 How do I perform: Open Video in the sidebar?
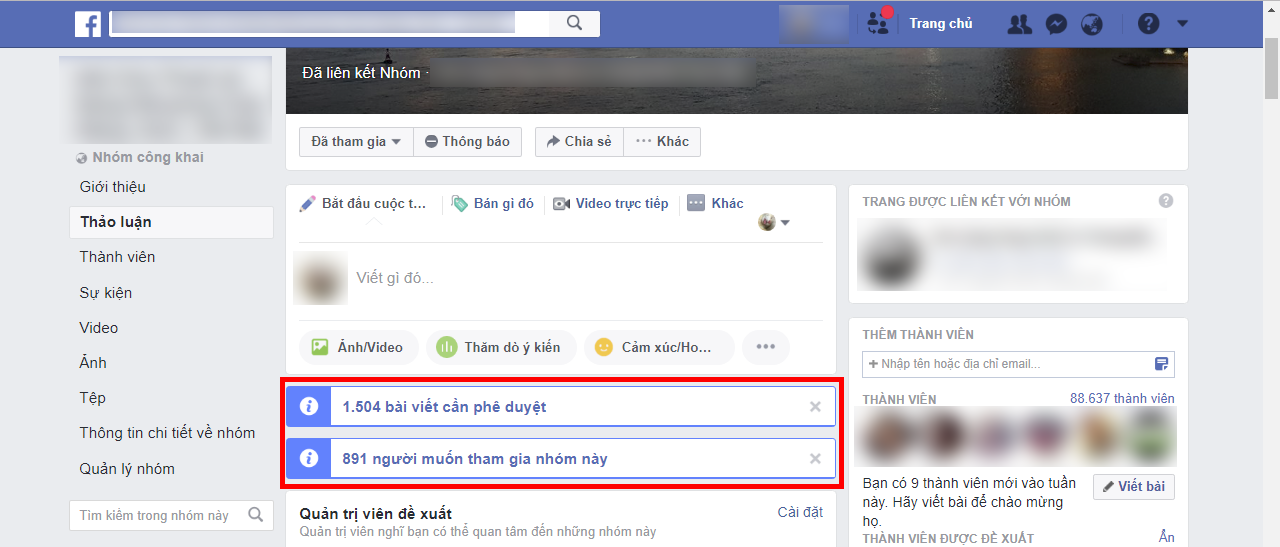[x=99, y=328]
